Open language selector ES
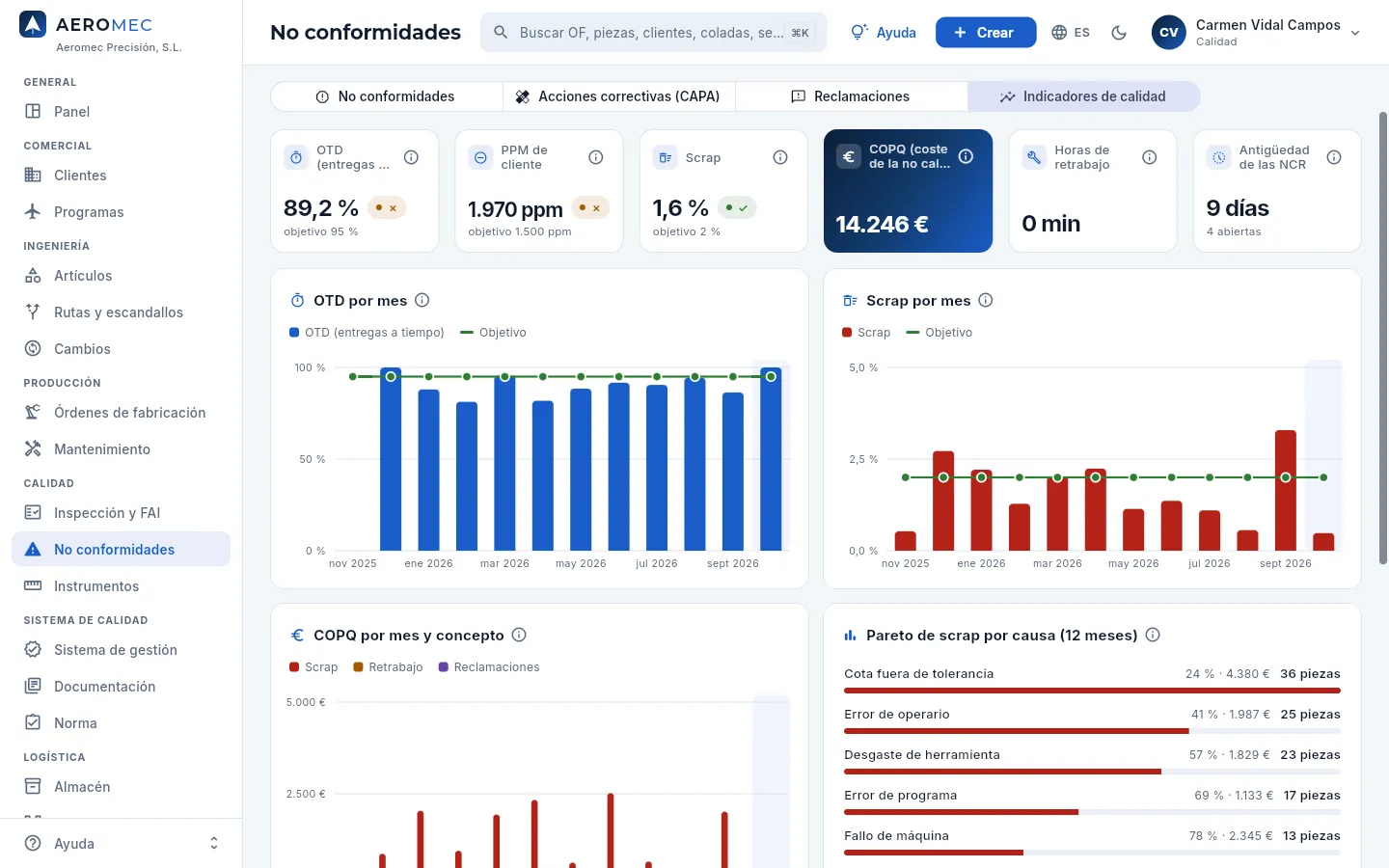The image size is (1389, 868). [x=1071, y=33]
